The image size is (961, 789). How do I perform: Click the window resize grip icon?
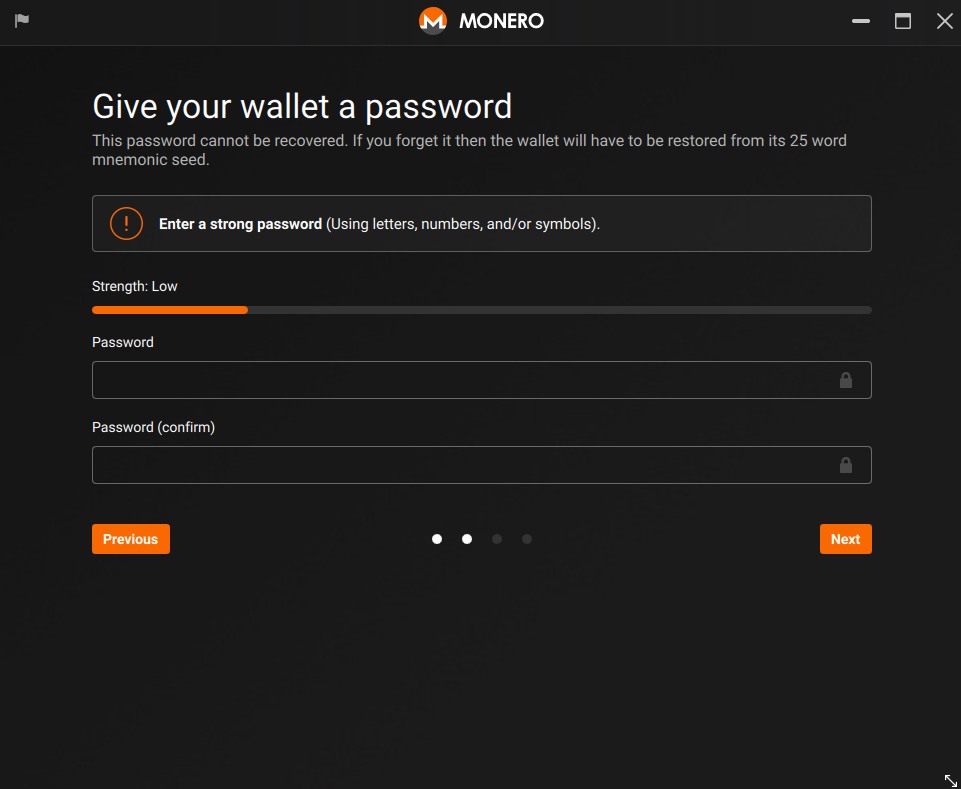pos(950,780)
